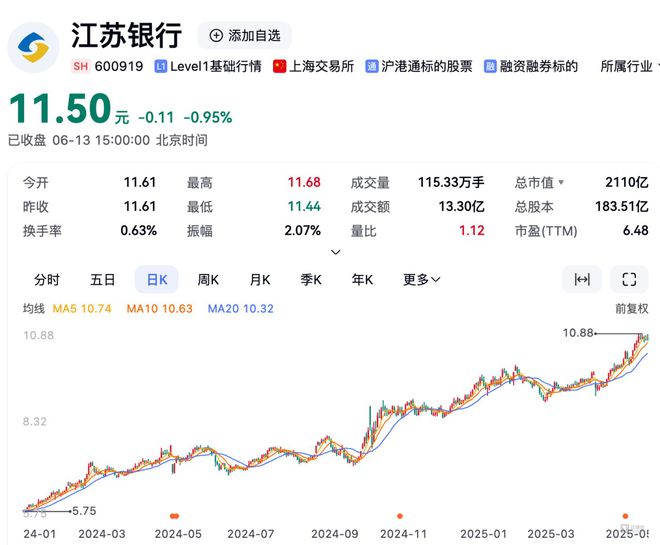Screen dimensions: 660x545
Task: Click the China flag 上海交易所 icon
Action: tap(279, 66)
